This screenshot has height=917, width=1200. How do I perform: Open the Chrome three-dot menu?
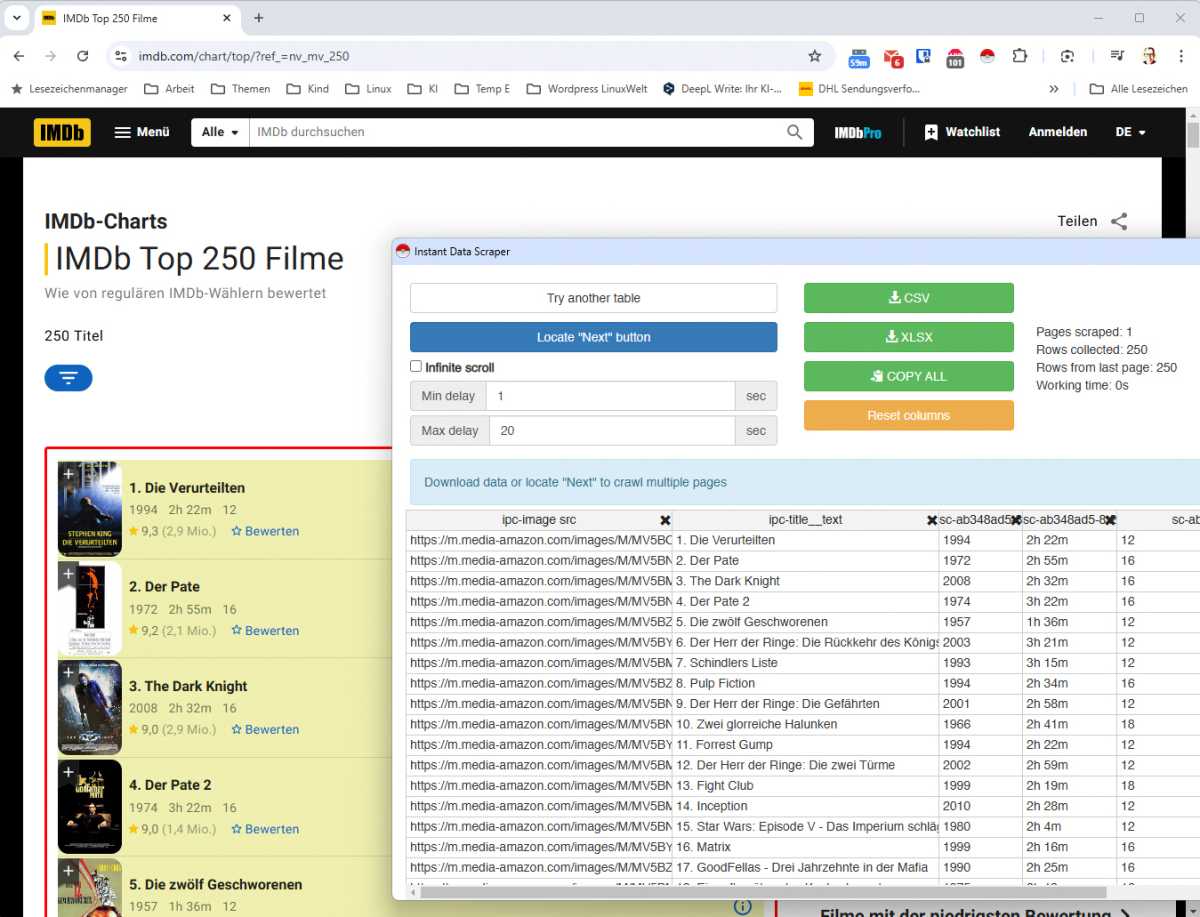tap(1180, 56)
